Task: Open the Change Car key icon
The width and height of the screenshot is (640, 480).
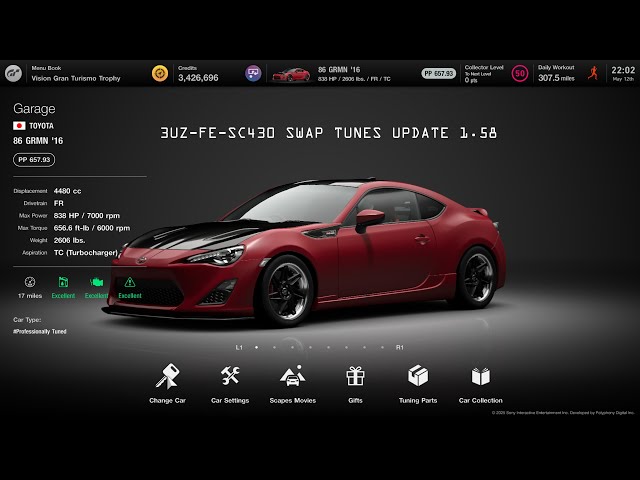Action: click(x=167, y=376)
